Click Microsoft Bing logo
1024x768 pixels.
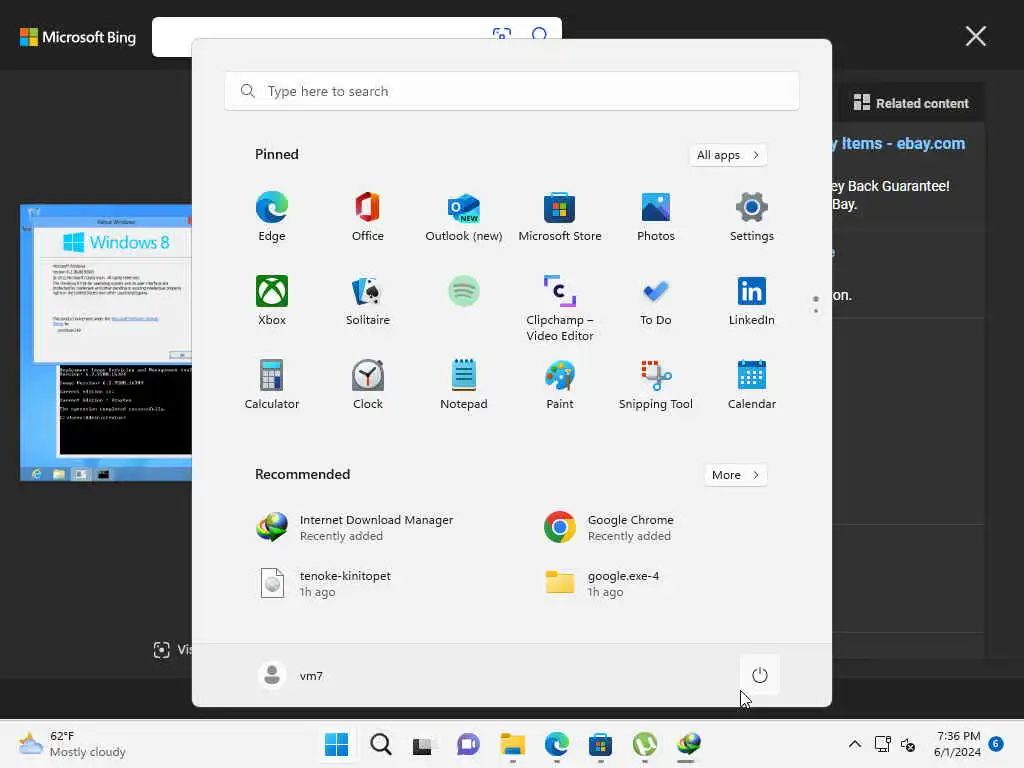(x=78, y=37)
